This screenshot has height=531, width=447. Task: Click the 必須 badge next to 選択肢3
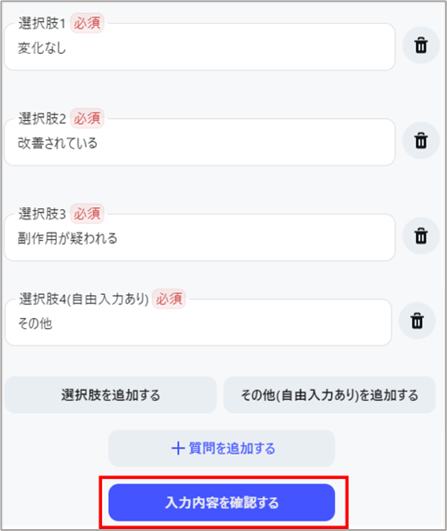[x=87, y=214]
